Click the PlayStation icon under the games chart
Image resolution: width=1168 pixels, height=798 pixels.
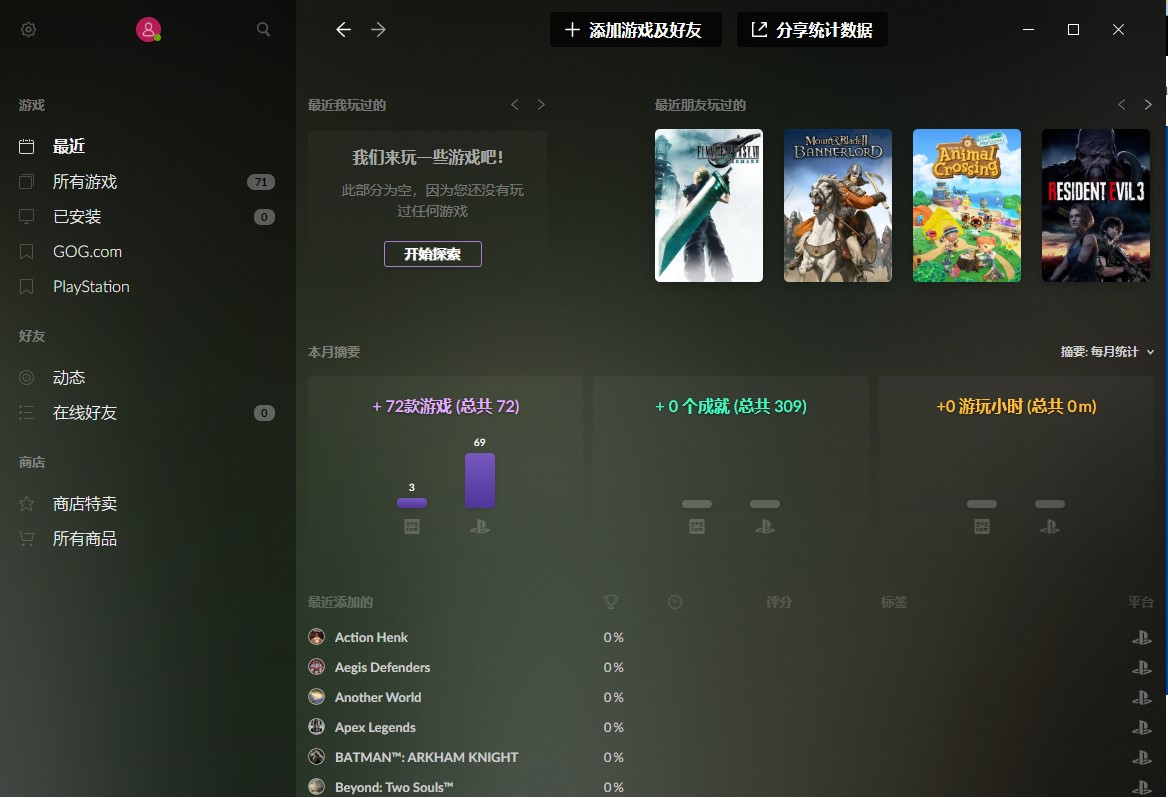pos(480,527)
